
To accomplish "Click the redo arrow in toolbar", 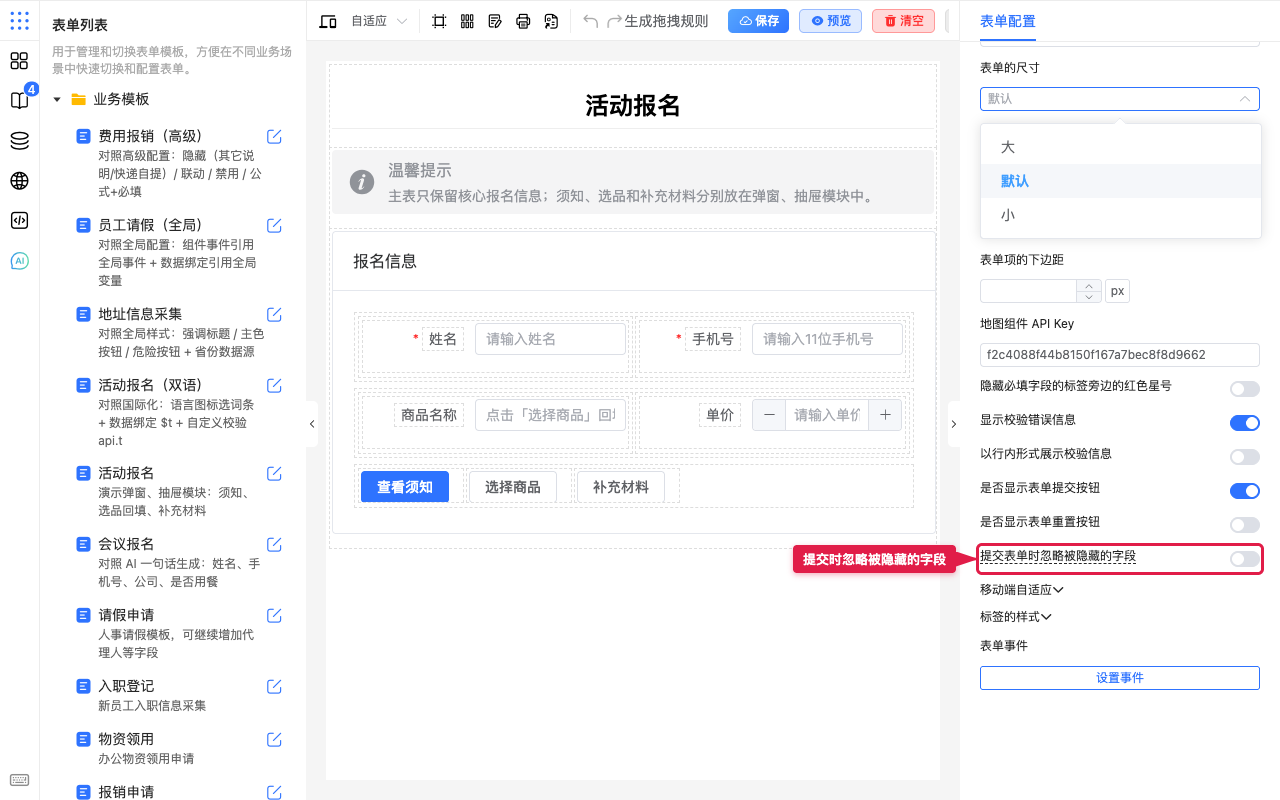I will [615, 21].
